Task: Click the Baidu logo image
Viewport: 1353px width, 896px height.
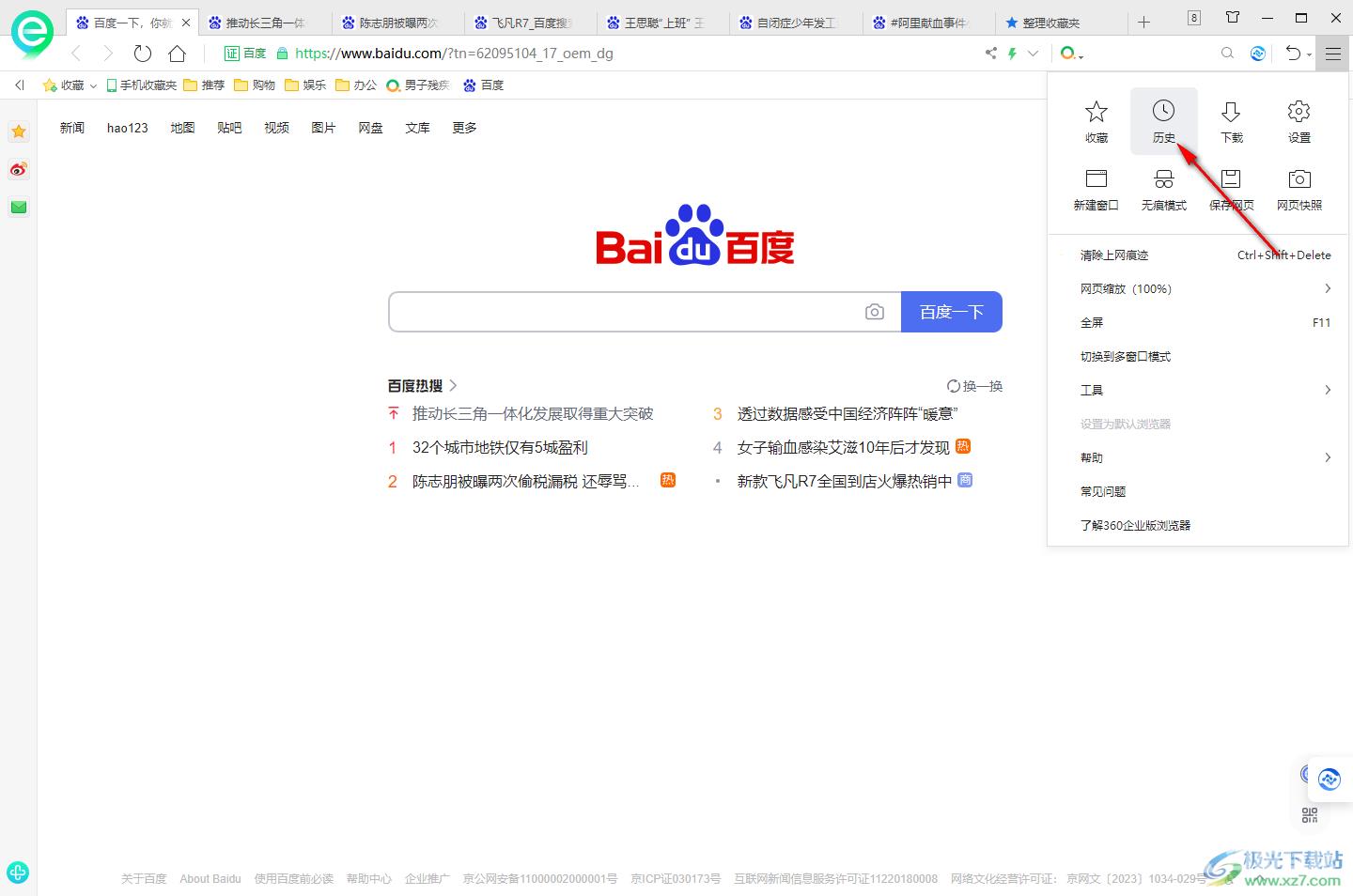Action: [695, 235]
